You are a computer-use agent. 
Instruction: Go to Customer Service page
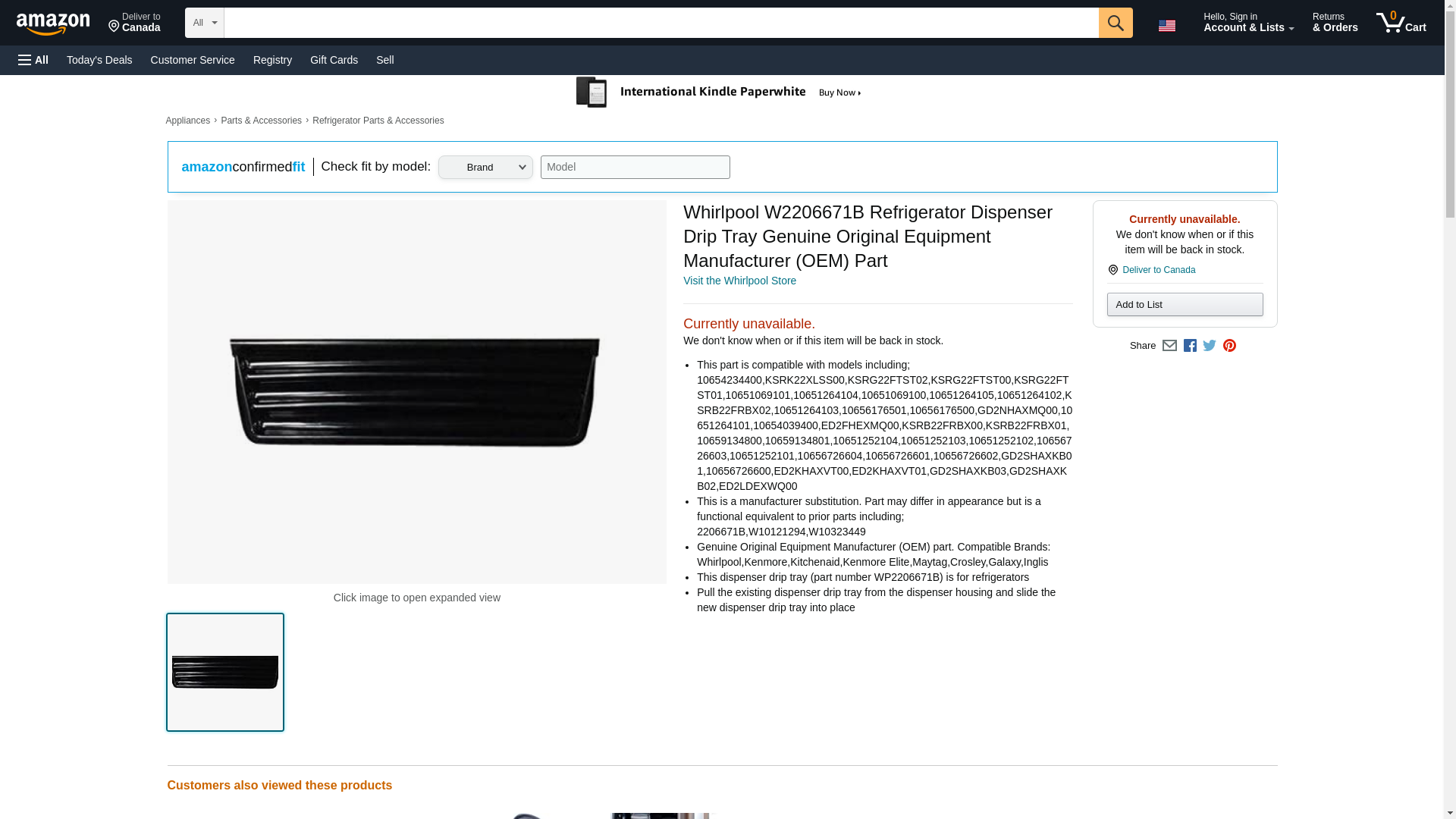(193, 60)
